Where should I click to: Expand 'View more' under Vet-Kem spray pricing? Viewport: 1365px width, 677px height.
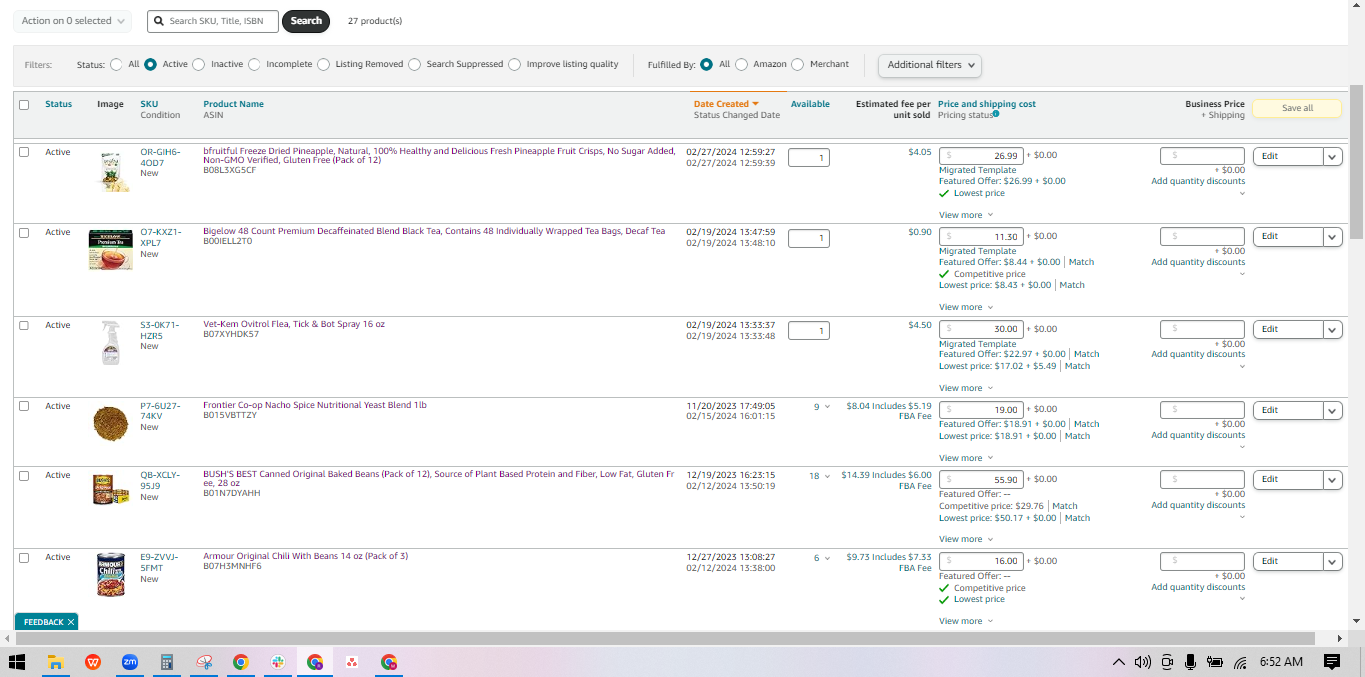[x=966, y=388]
